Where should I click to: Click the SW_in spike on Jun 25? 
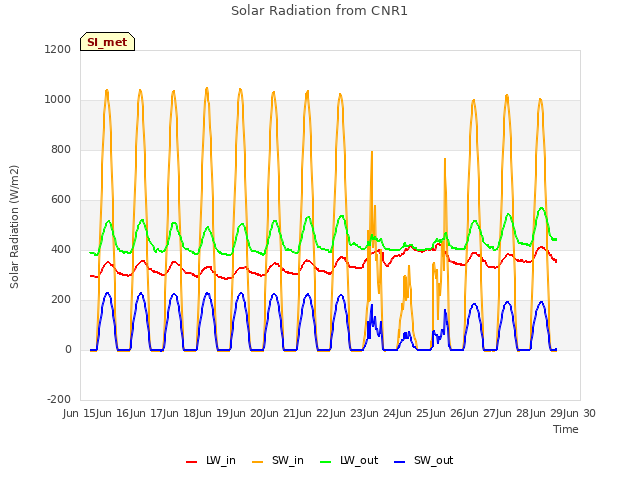pos(445,160)
